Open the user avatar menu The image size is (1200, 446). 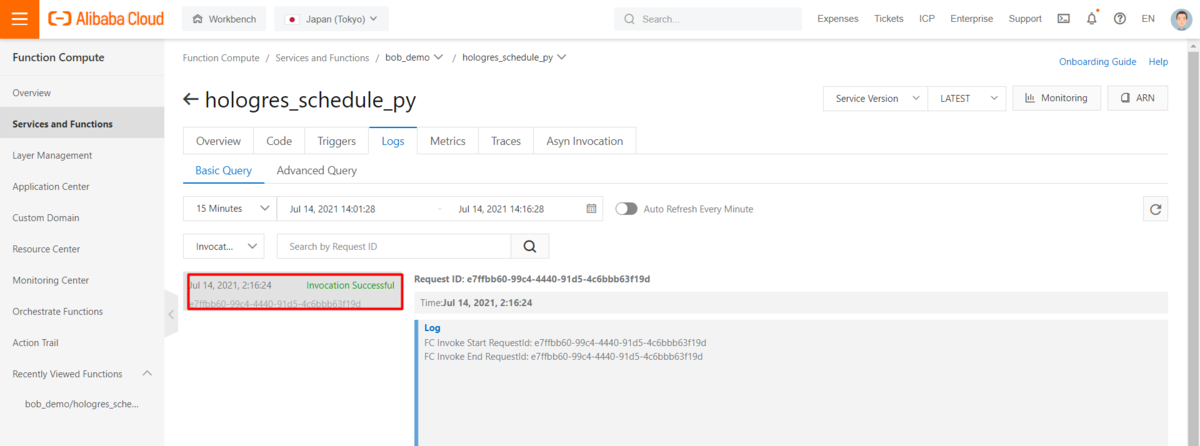point(1181,18)
